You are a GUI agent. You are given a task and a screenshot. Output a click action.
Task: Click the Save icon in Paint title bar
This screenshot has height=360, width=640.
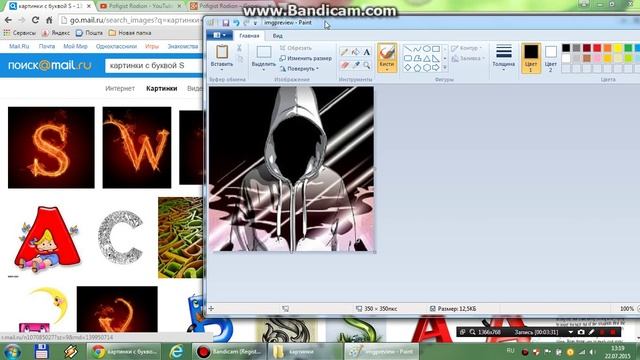[225, 23]
